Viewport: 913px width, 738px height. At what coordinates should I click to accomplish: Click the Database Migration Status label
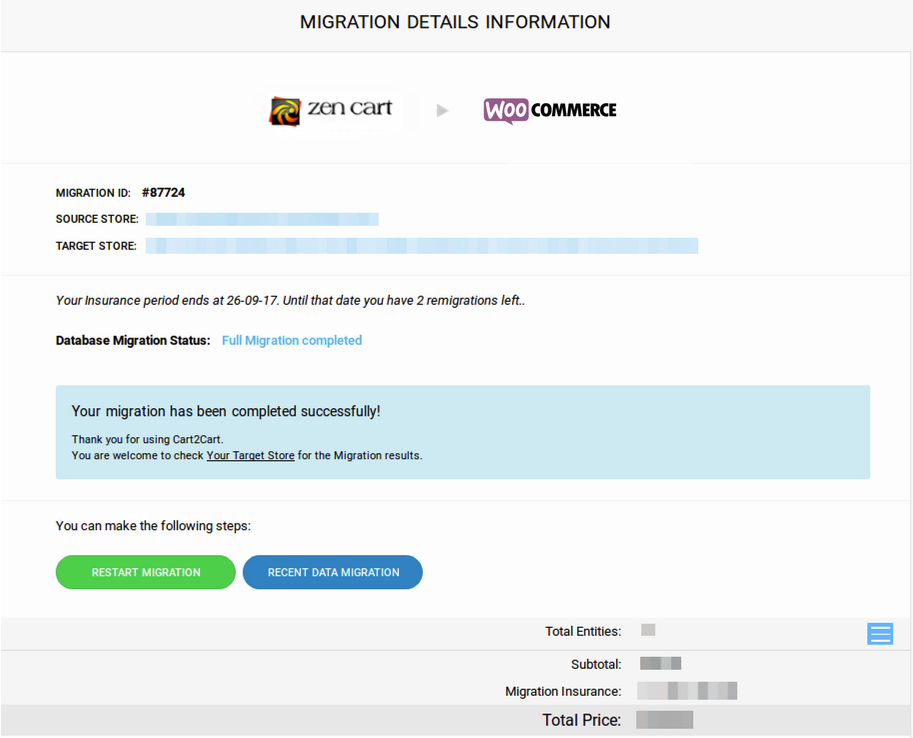pos(133,340)
